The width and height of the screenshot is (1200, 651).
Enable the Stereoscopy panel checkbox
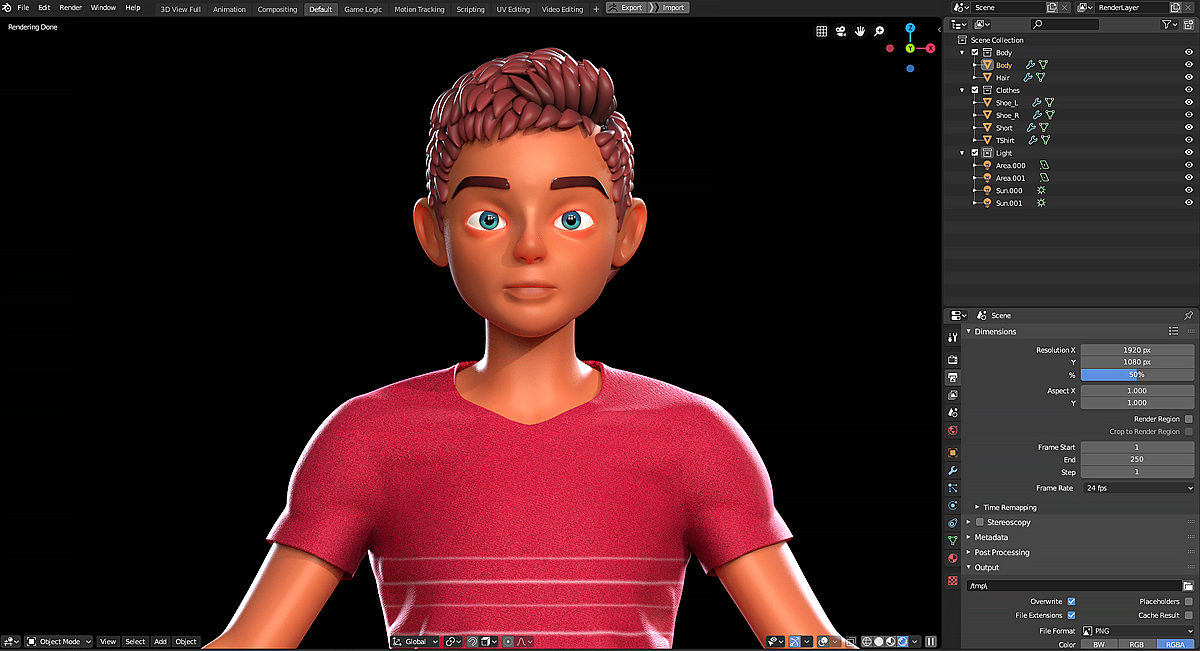click(979, 522)
